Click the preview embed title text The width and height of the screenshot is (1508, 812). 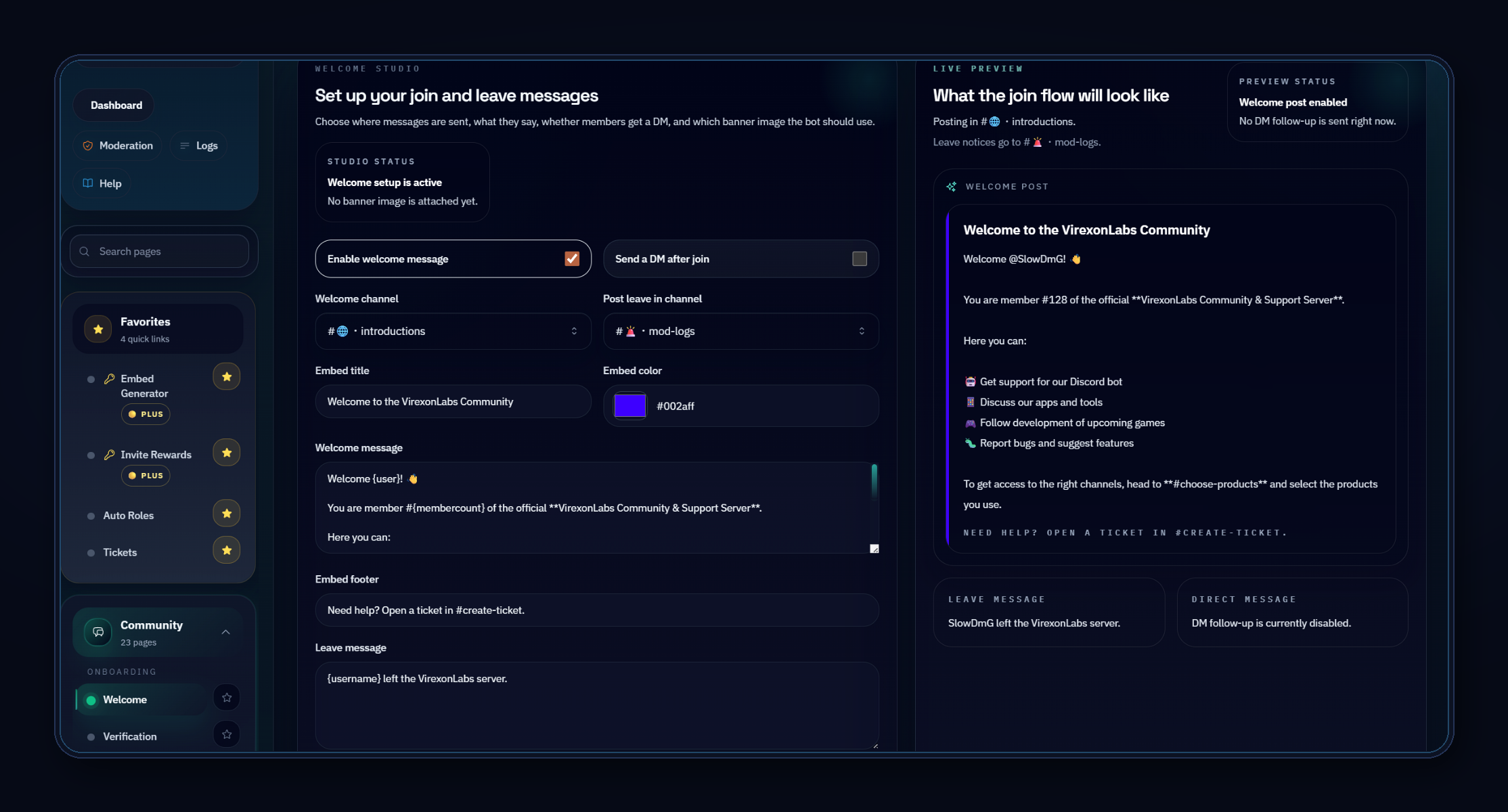coord(1086,230)
